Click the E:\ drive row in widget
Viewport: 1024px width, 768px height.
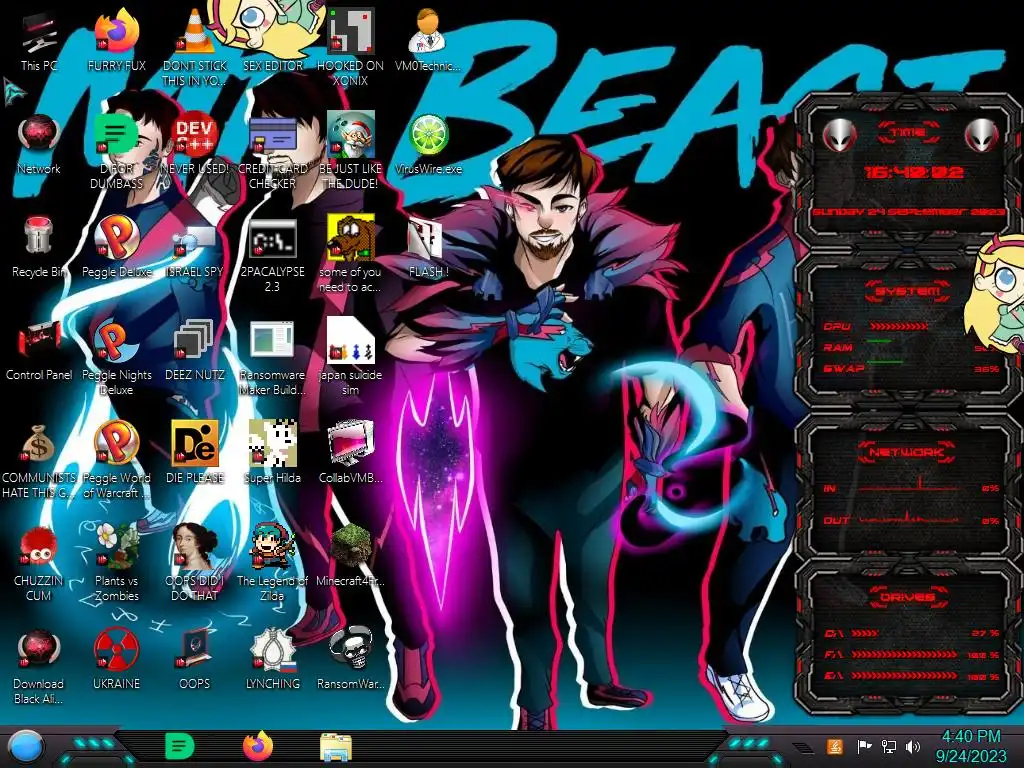point(912,676)
